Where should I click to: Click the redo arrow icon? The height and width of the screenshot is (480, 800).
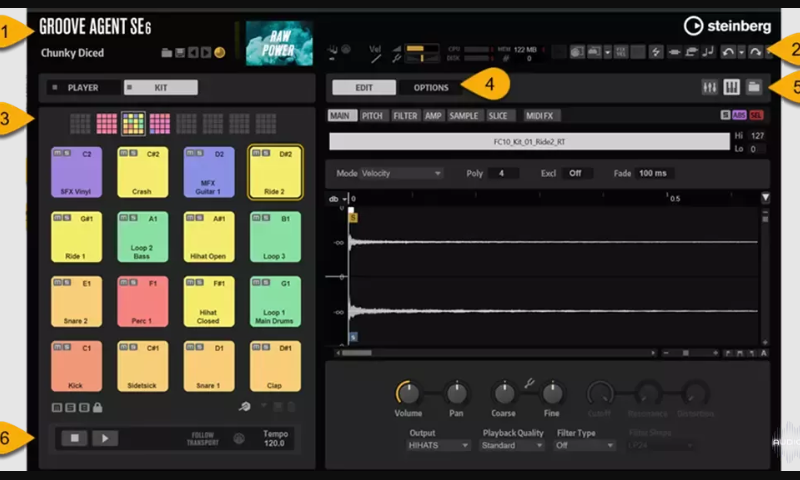tap(755, 52)
